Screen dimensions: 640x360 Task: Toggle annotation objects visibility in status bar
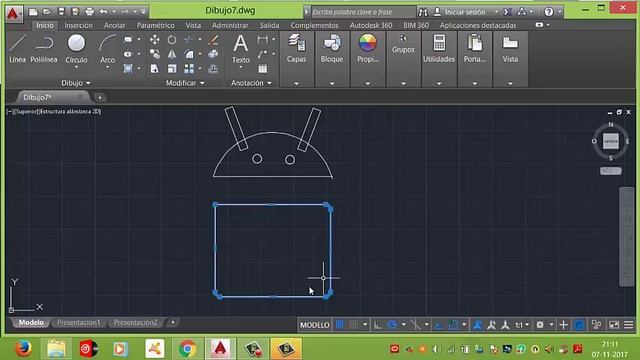pos(477,325)
